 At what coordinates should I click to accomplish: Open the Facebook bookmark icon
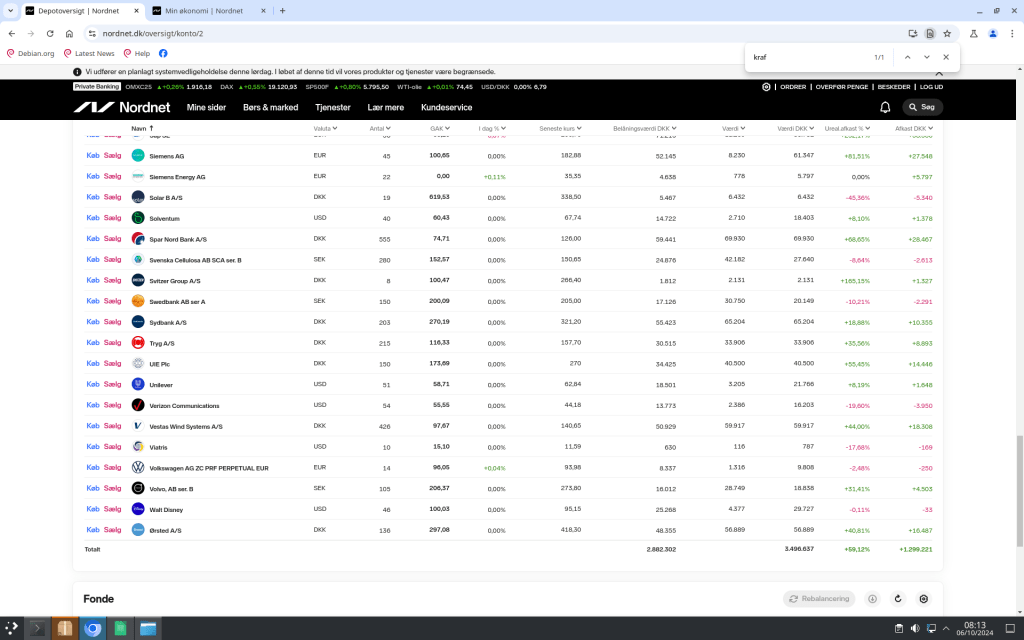tap(163, 53)
